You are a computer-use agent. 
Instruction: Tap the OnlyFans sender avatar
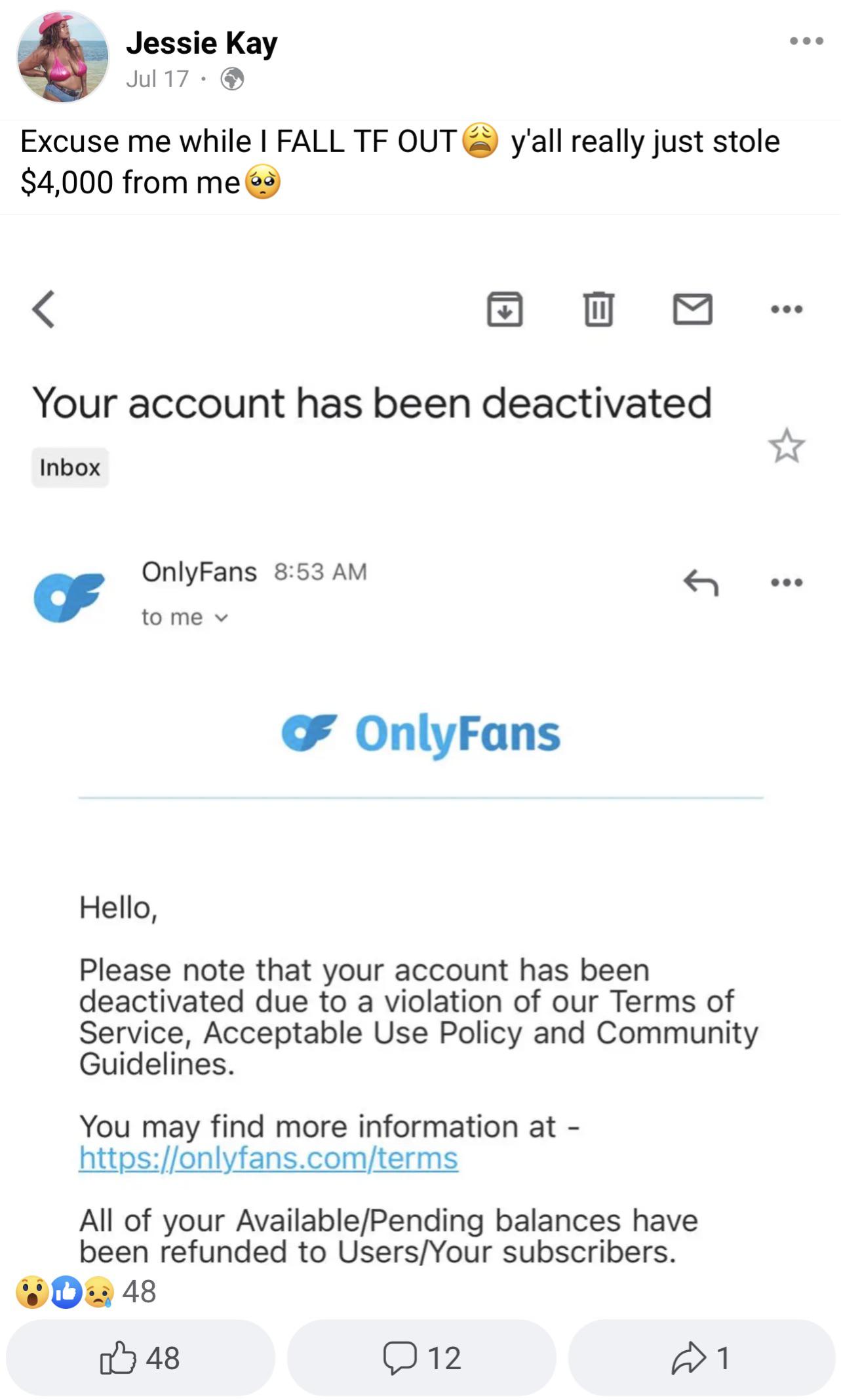[x=69, y=596]
